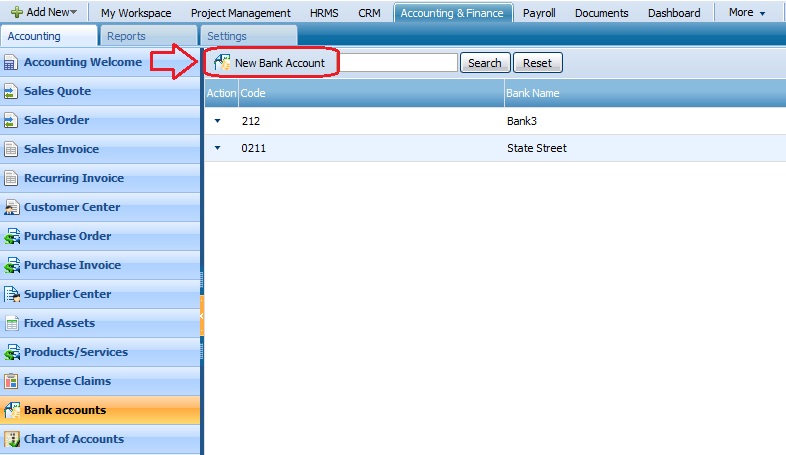Open the Fixed Assets section
The height and width of the screenshot is (455, 786).
pyautogui.click(x=100, y=323)
